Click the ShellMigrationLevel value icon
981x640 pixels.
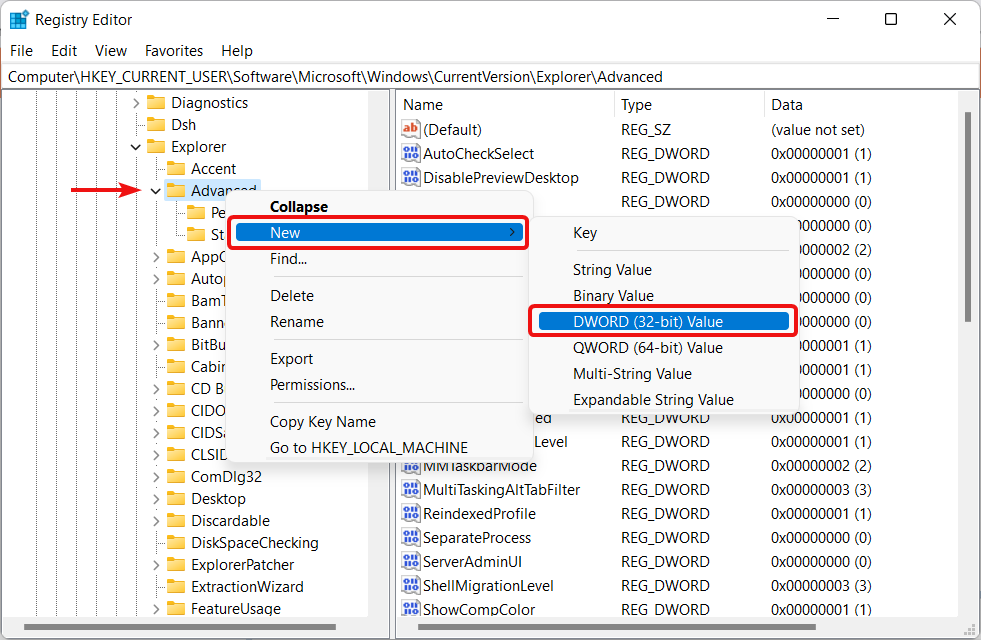(x=410, y=586)
